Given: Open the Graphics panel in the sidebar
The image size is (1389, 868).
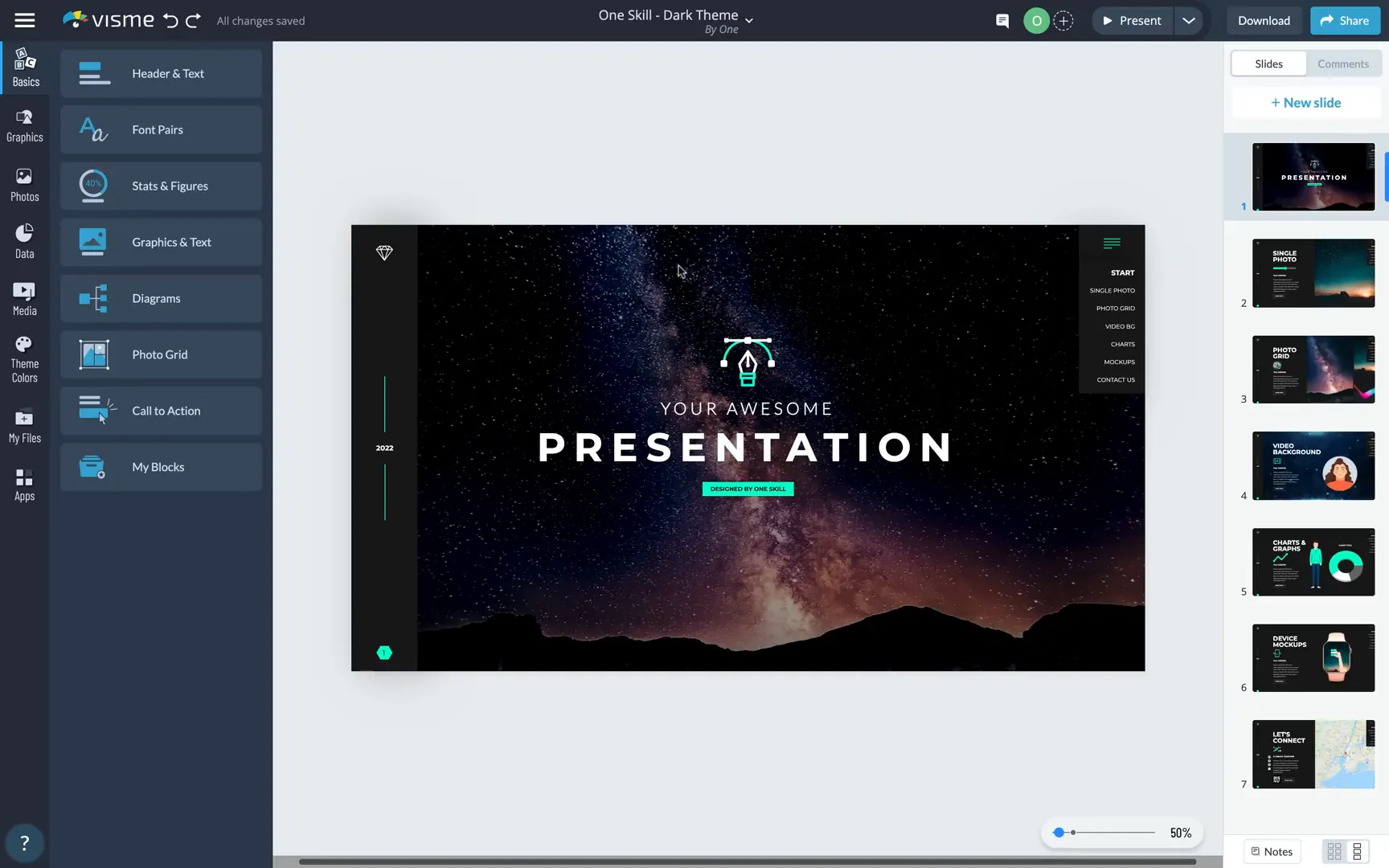Looking at the screenshot, I should [x=24, y=125].
